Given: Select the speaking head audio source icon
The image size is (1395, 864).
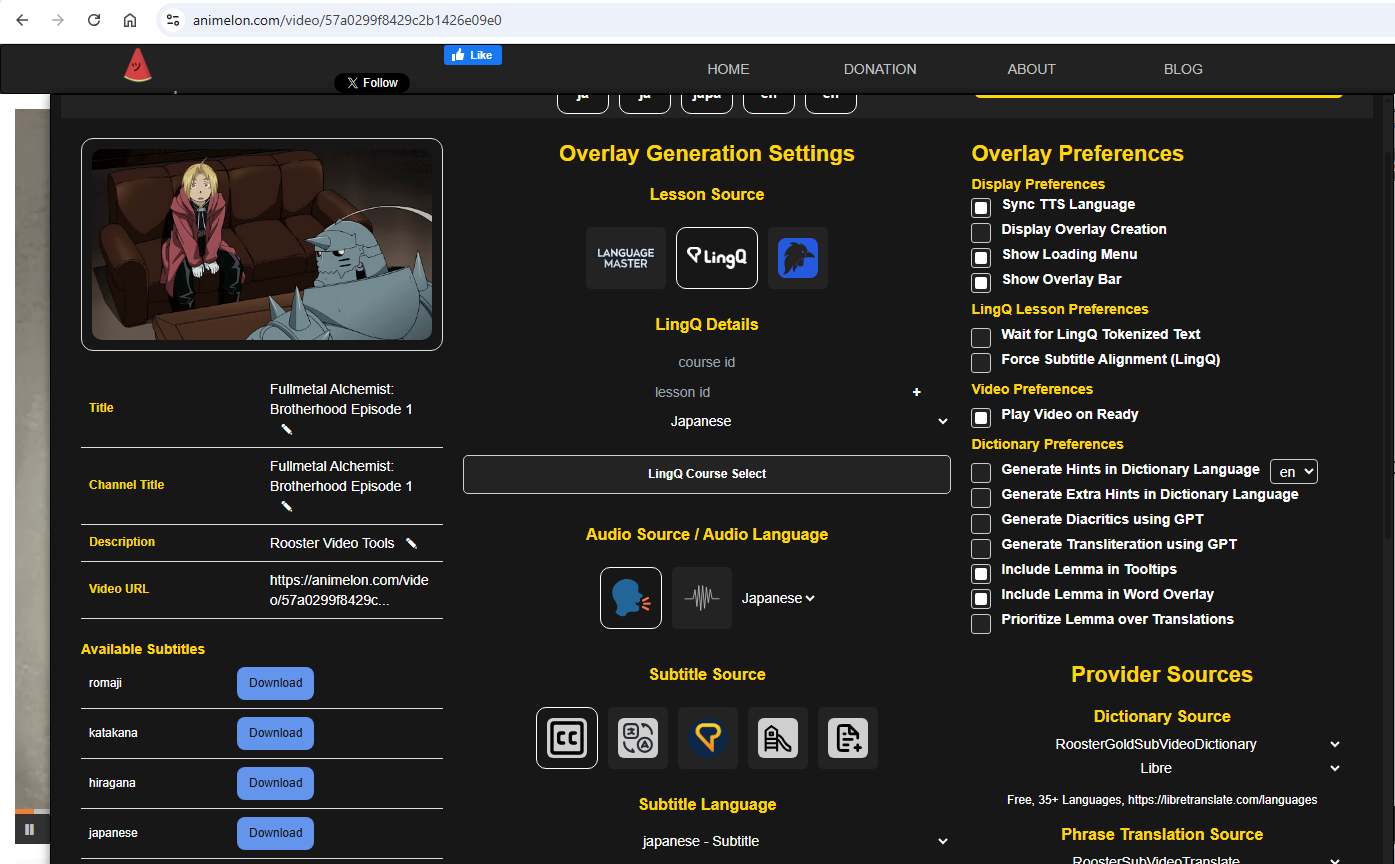Looking at the screenshot, I should (x=631, y=598).
